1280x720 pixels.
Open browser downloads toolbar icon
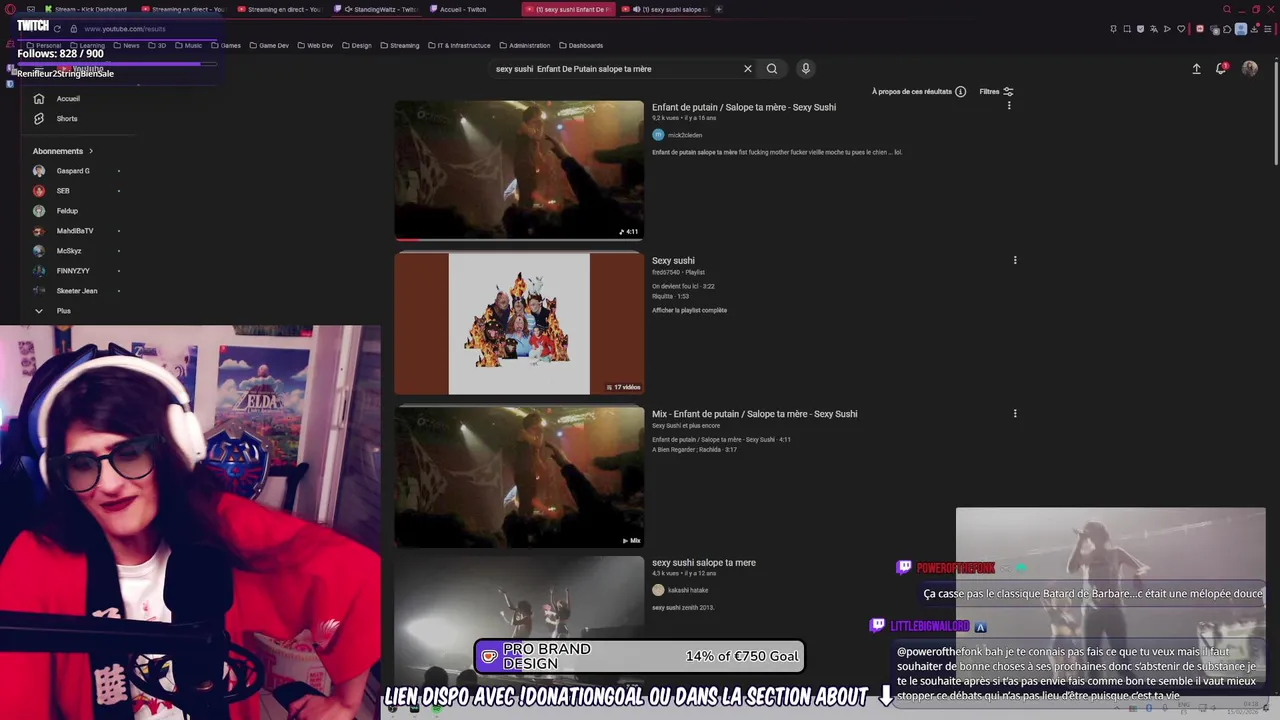[x=1255, y=29]
